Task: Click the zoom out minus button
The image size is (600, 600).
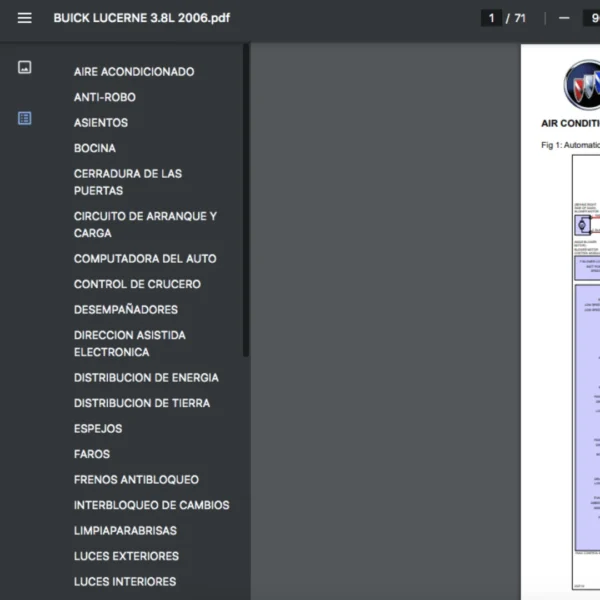Action: pos(564,18)
